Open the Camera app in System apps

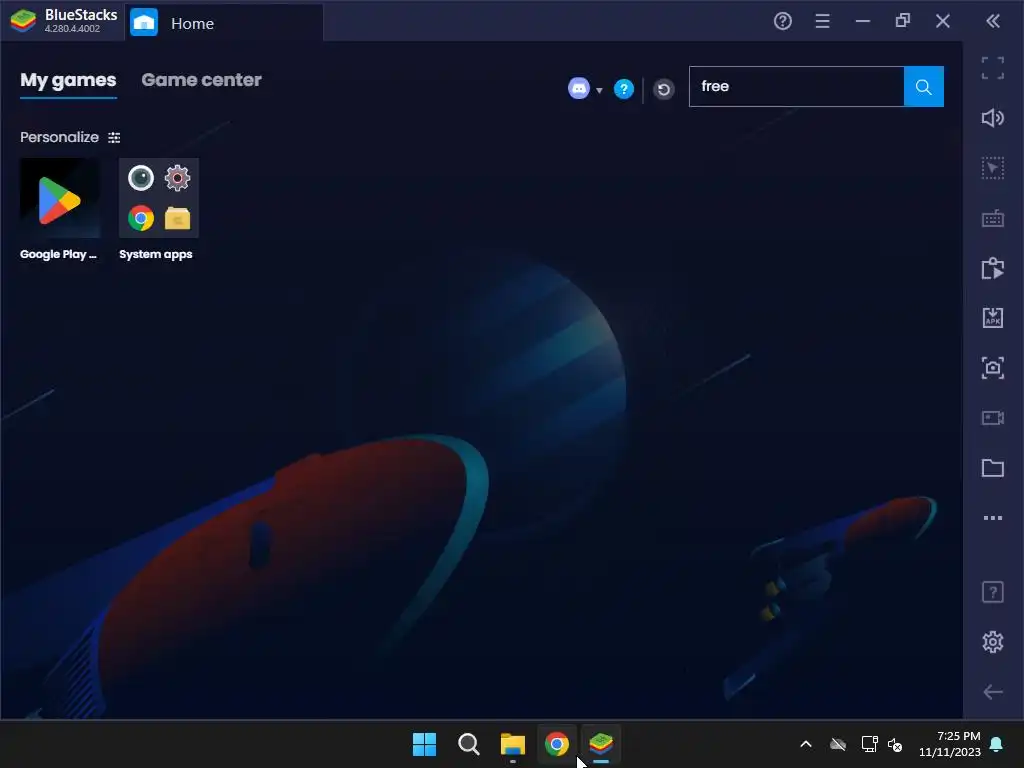(140, 178)
